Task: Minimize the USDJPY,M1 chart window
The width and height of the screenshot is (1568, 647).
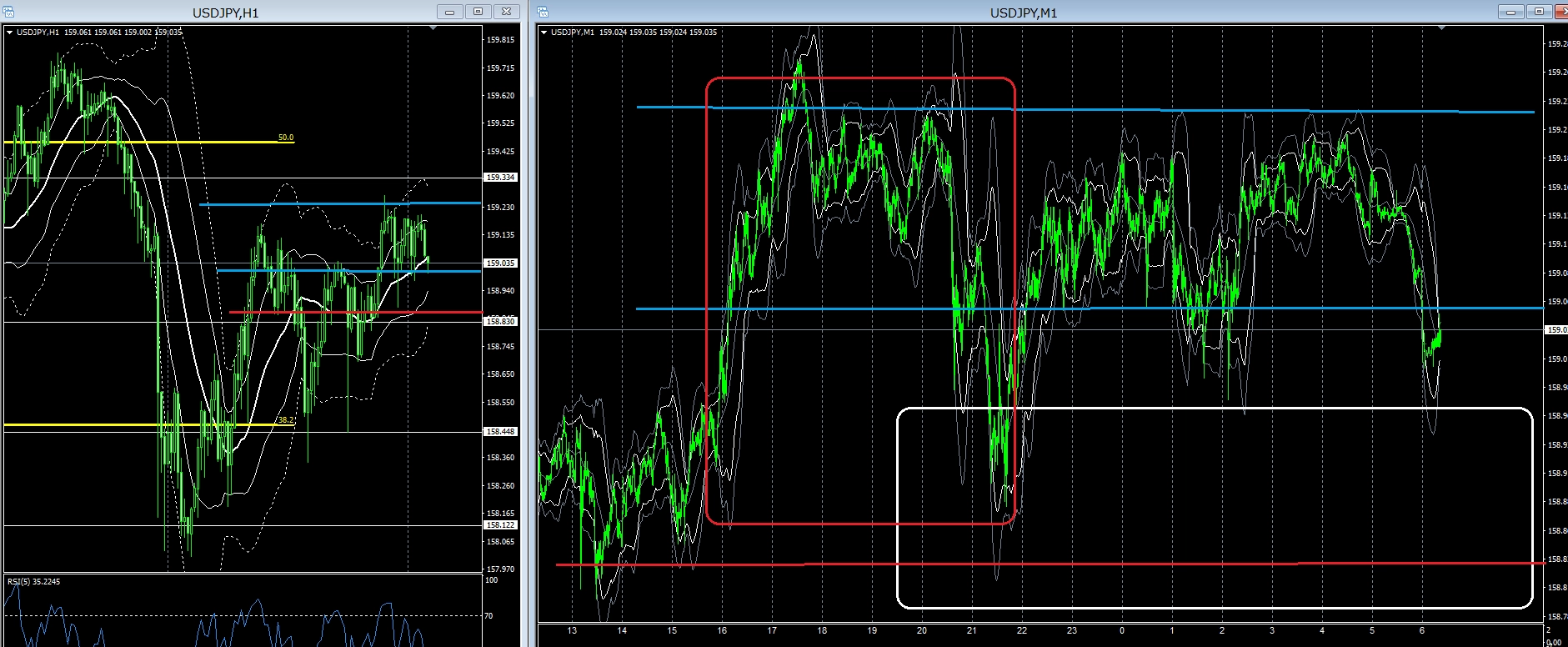Action: [x=1511, y=12]
